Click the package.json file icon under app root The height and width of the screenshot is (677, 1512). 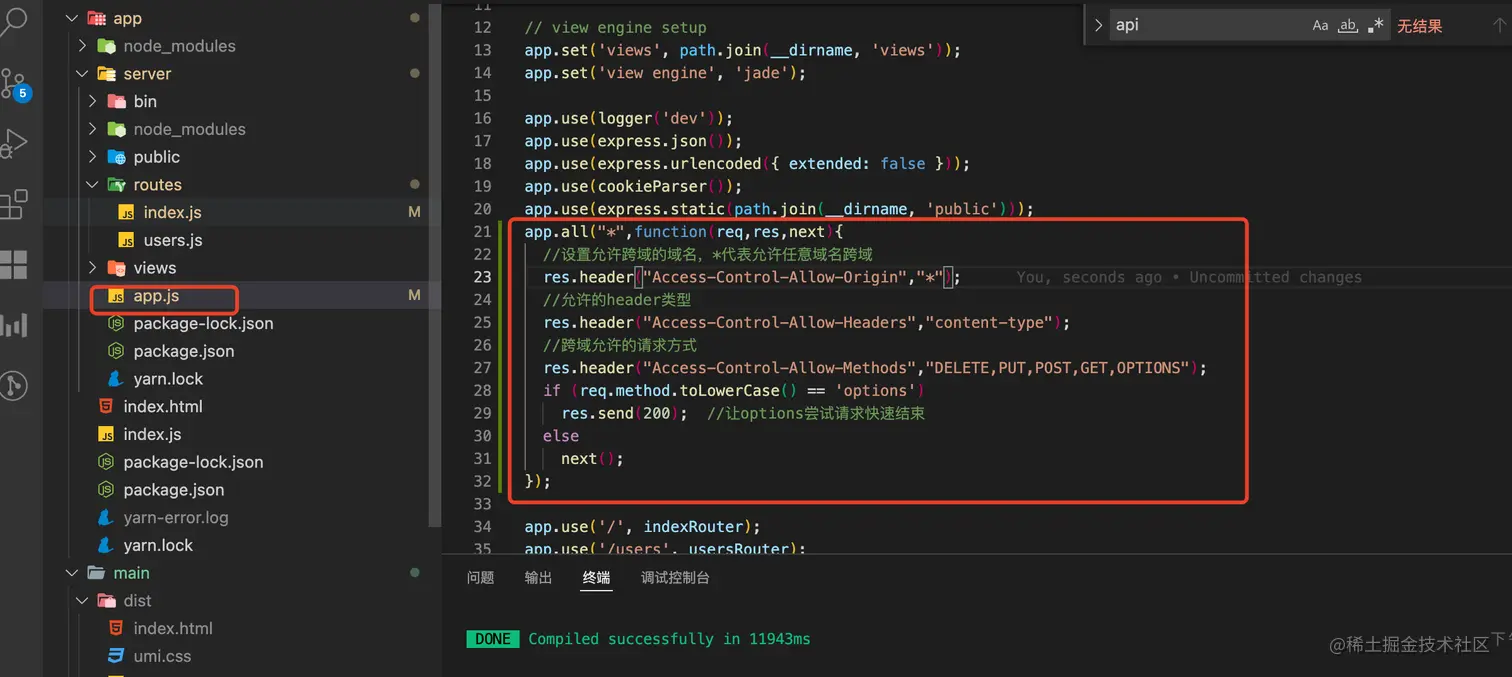click(x=105, y=490)
